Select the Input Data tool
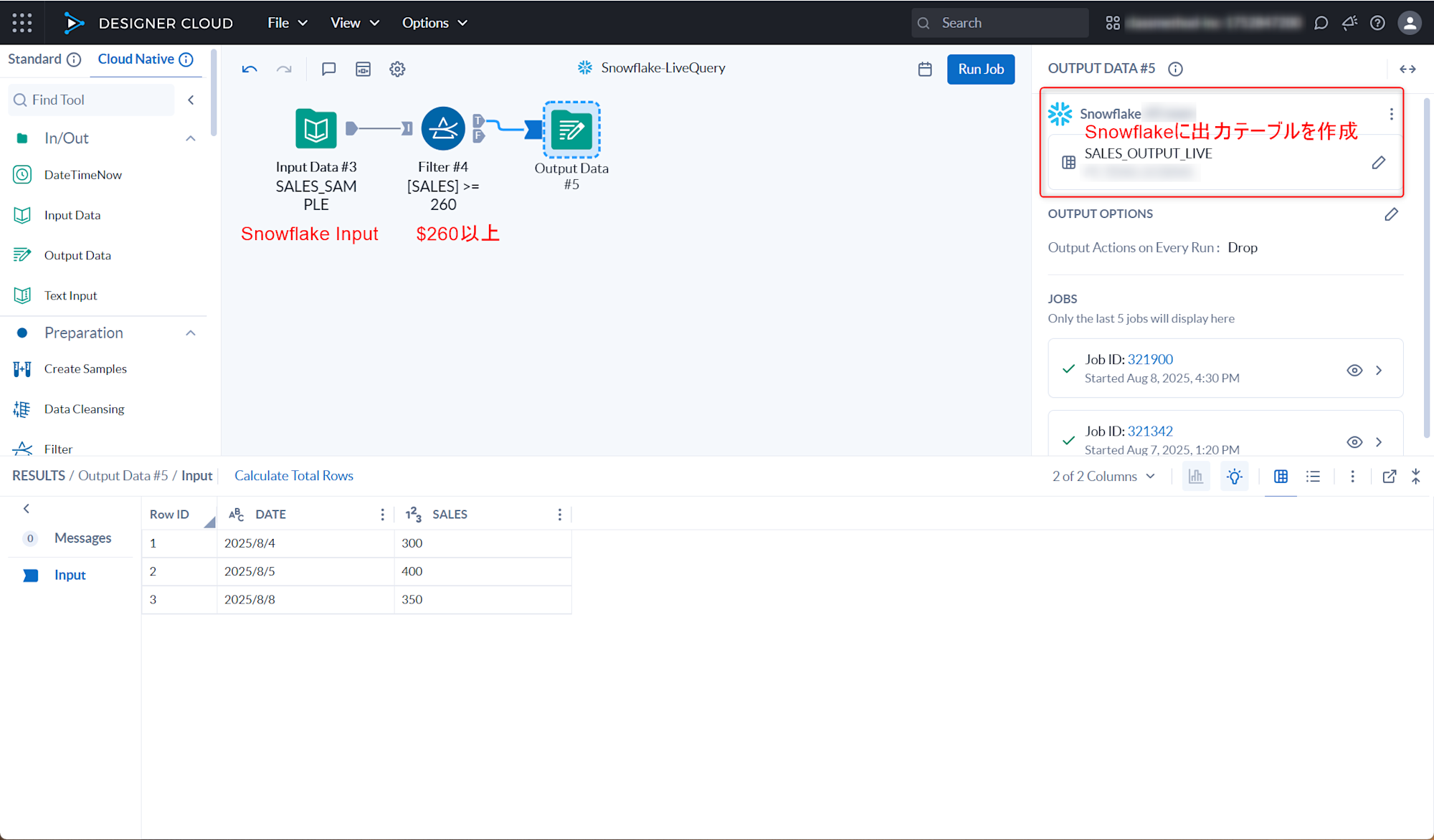This screenshot has height=840, width=1434. (x=57, y=215)
